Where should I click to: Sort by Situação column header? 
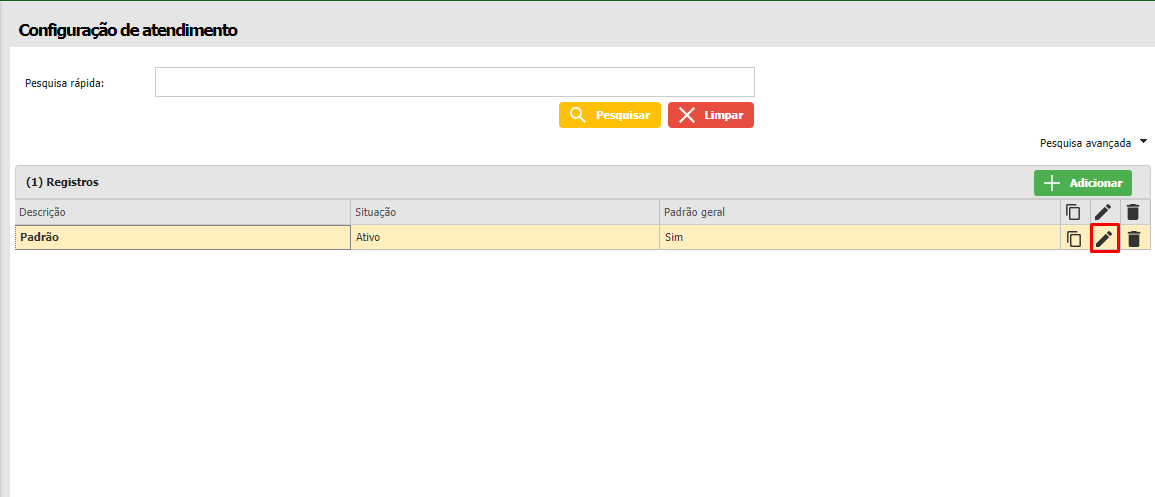click(x=505, y=212)
